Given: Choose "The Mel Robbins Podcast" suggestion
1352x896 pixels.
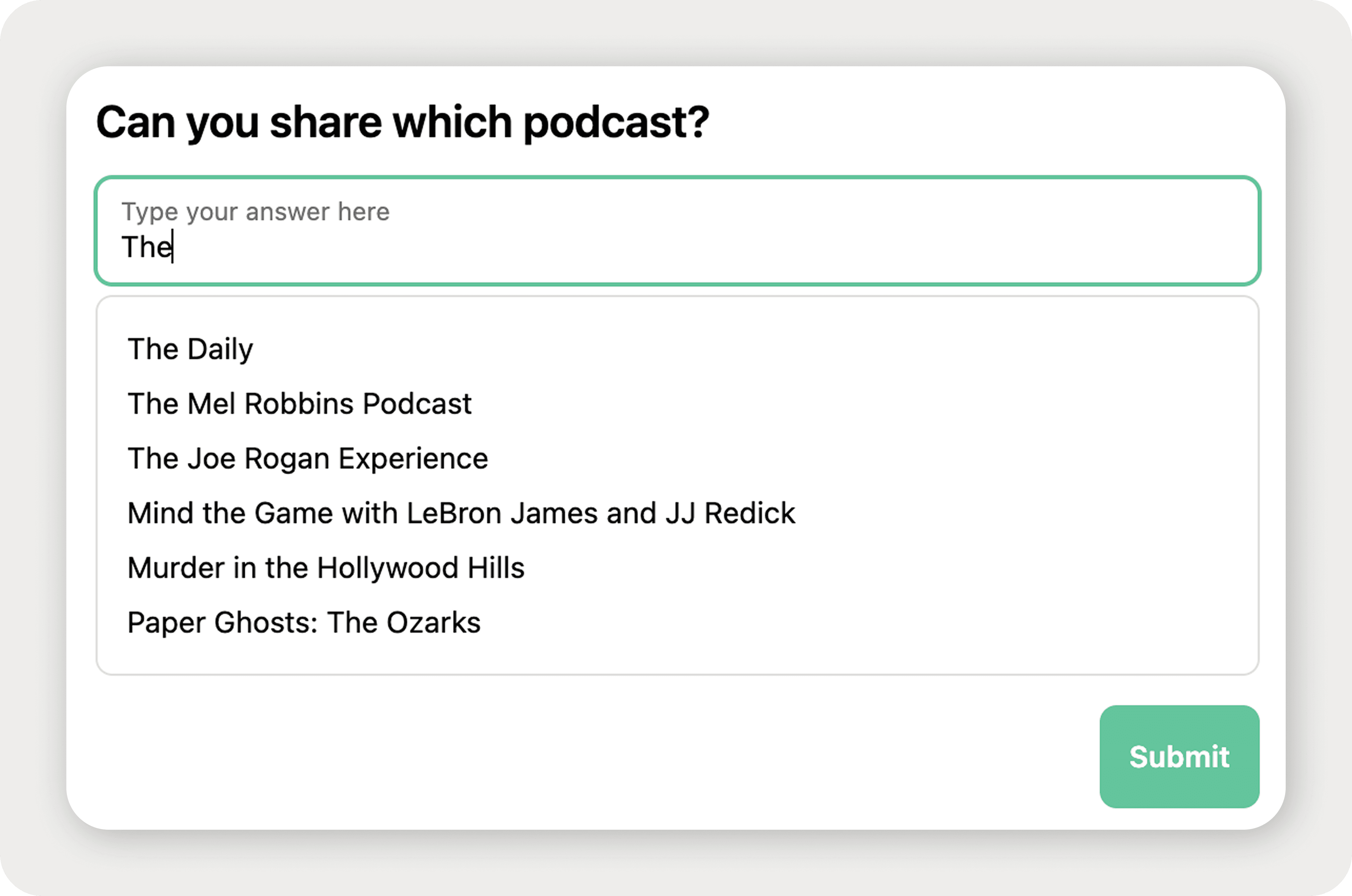Looking at the screenshot, I should (300, 403).
